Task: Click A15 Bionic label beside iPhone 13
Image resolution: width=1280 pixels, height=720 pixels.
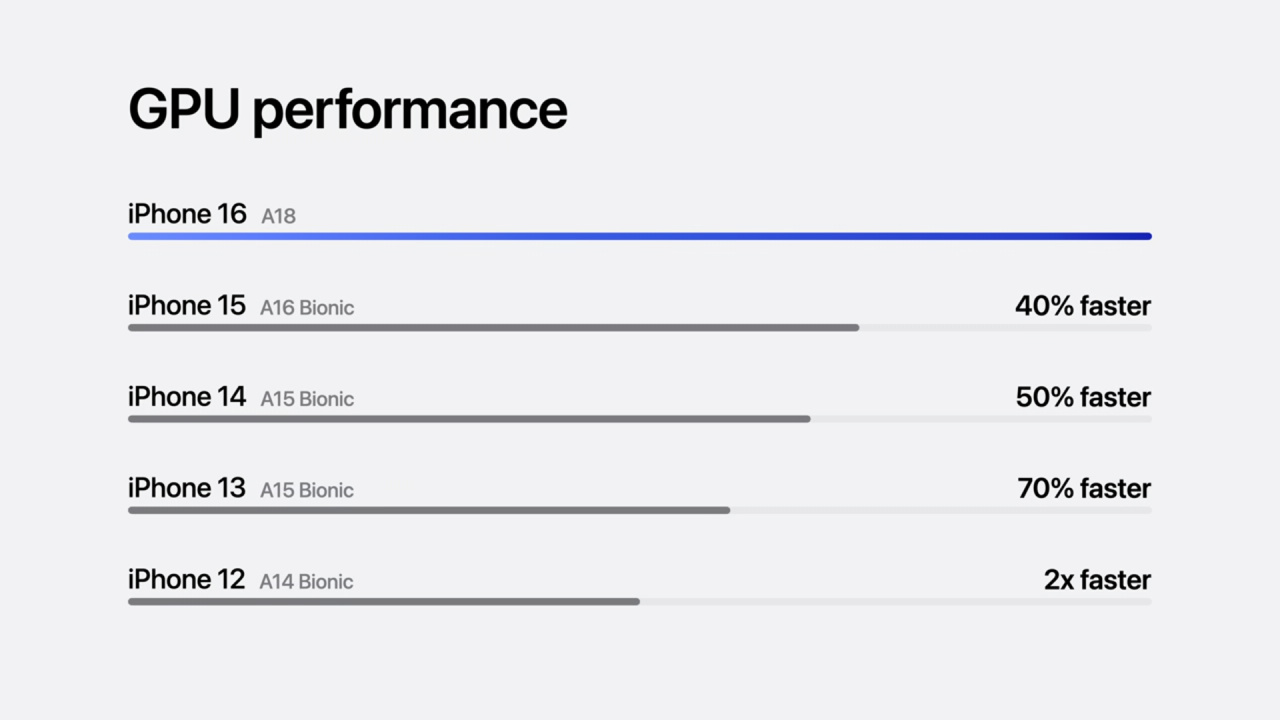Action: [x=307, y=490]
